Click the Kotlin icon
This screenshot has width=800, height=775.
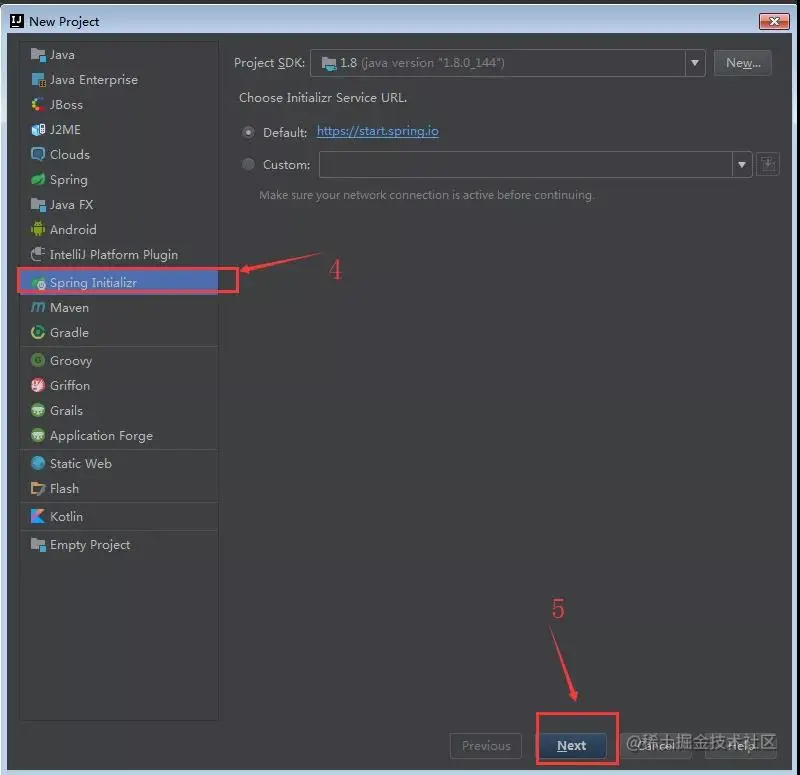click(38, 516)
